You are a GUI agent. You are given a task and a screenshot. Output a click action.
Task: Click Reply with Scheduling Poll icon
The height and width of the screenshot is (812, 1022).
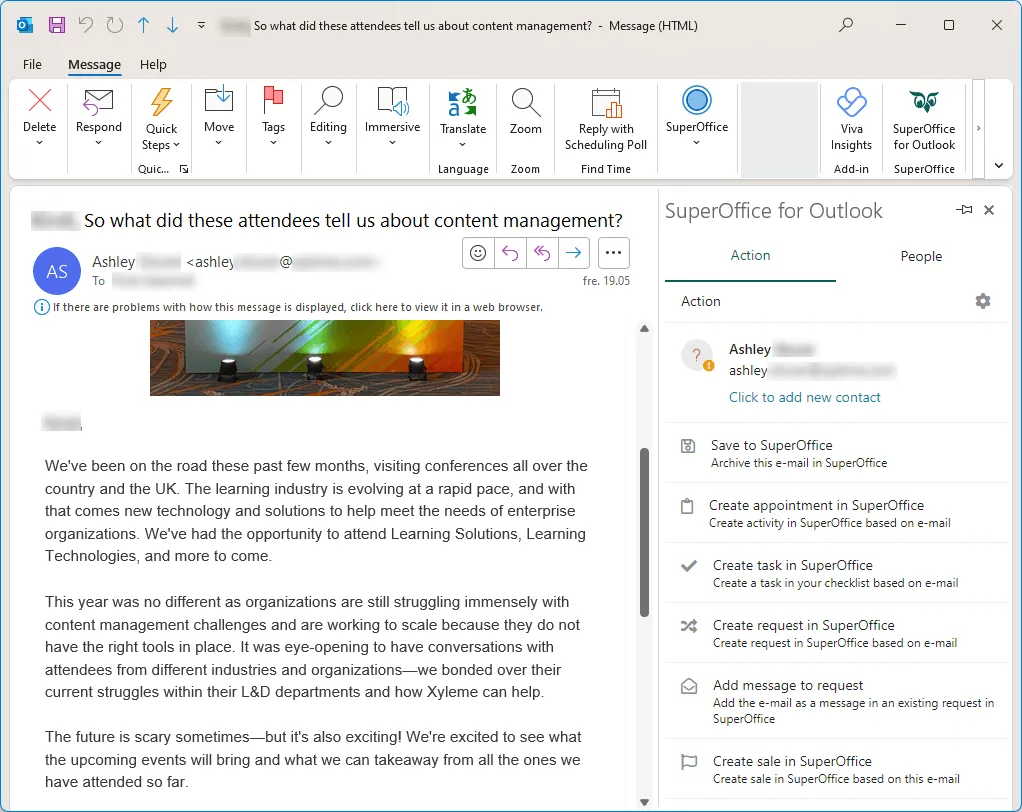605,104
